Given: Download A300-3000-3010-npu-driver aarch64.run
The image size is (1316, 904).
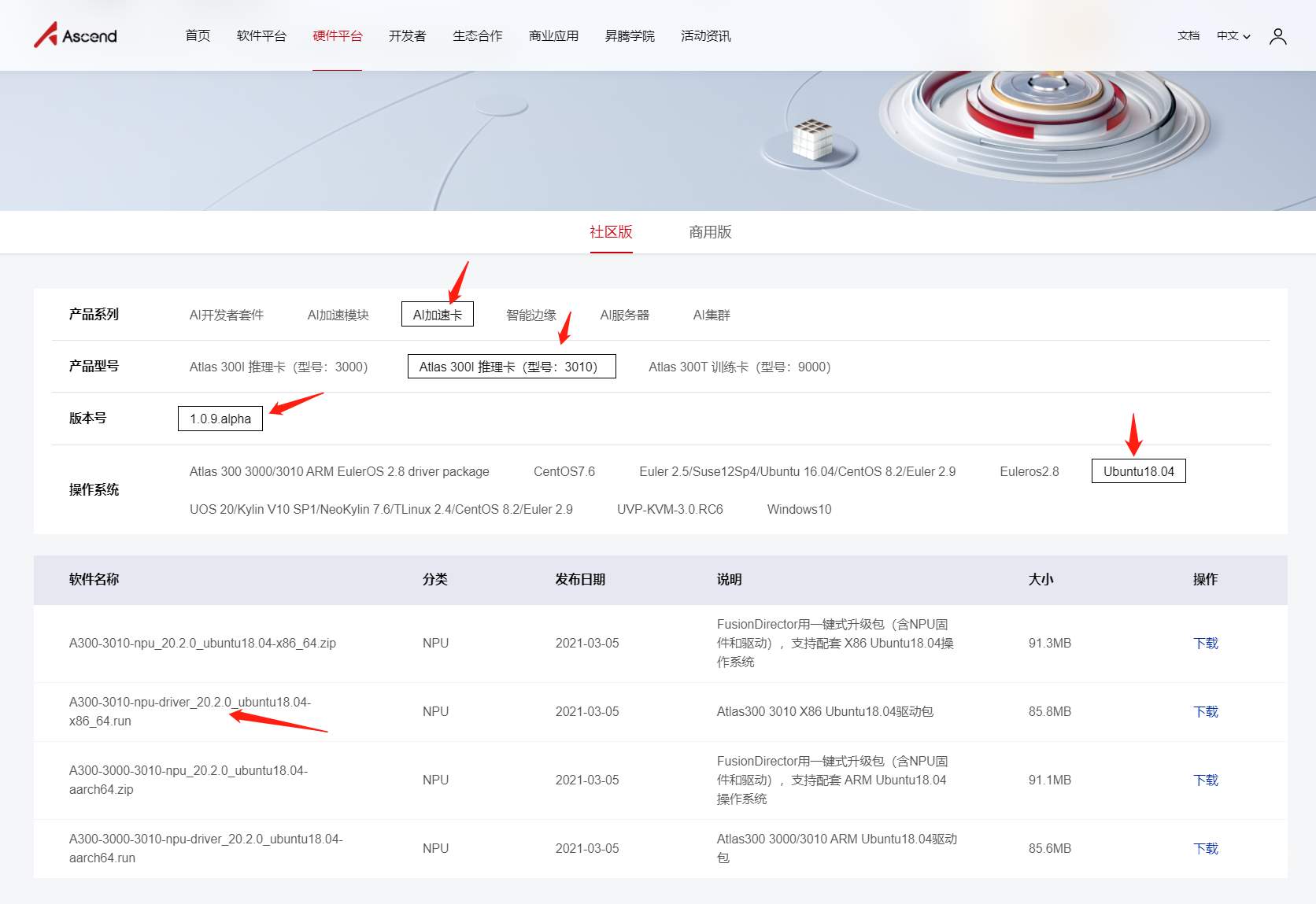Looking at the screenshot, I should pyautogui.click(x=1206, y=848).
